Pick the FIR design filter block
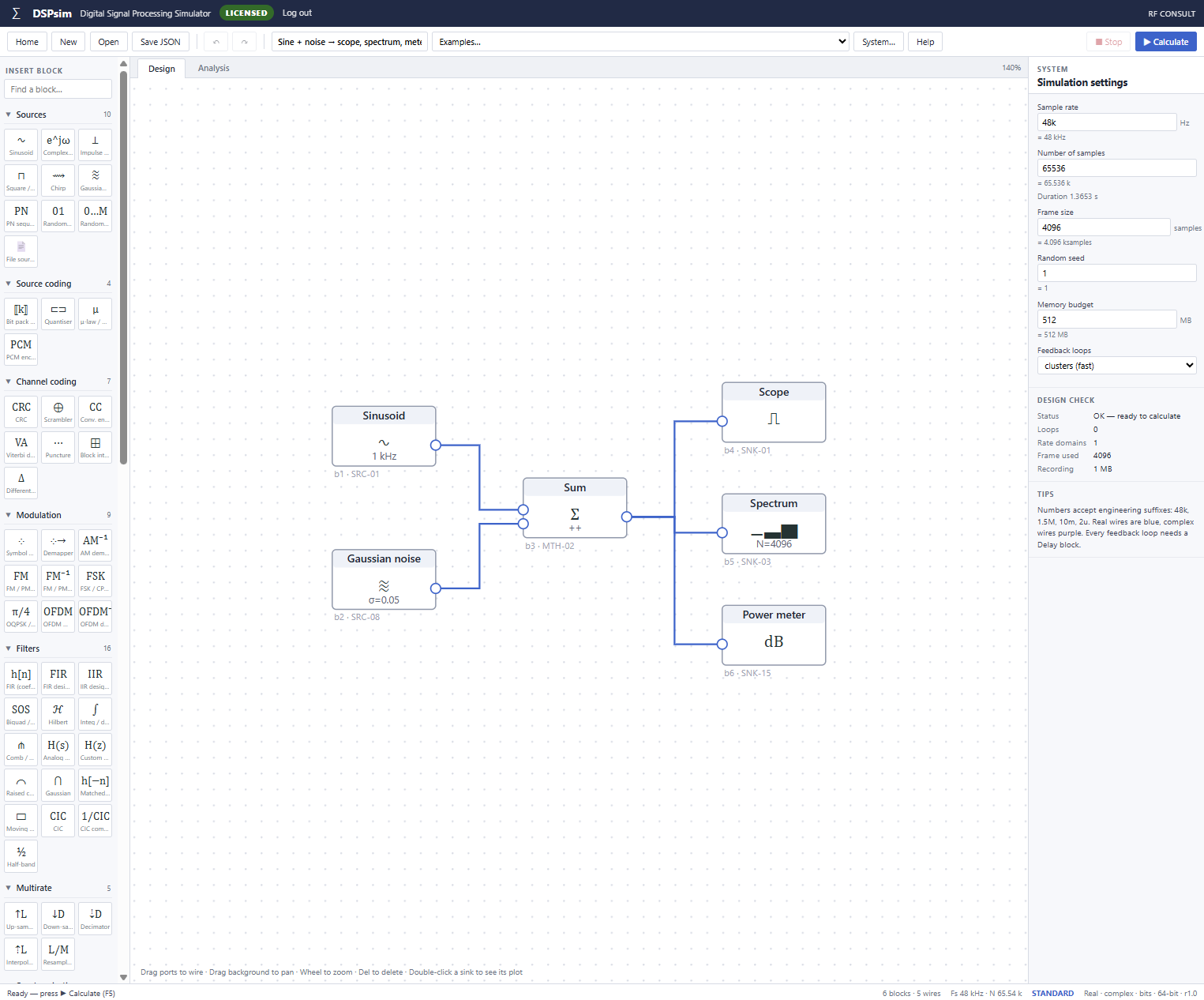The height and width of the screenshot is (1000, 1204). point(58,679)
